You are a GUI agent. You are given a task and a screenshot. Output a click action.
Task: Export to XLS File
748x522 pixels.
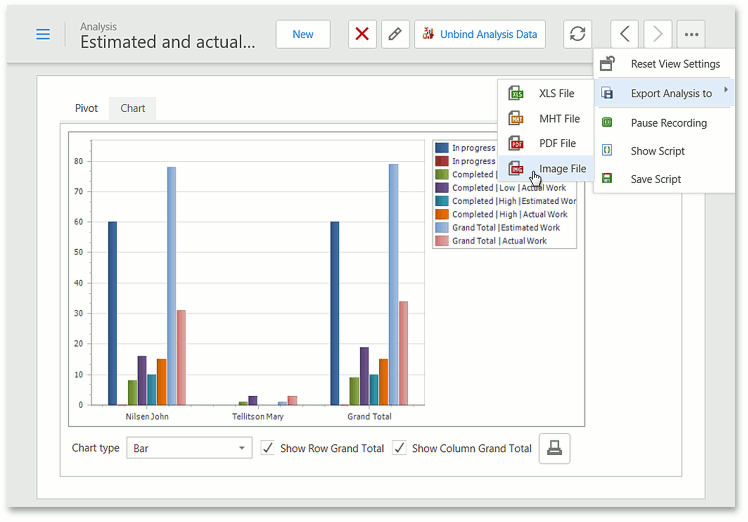click(545, 93)
